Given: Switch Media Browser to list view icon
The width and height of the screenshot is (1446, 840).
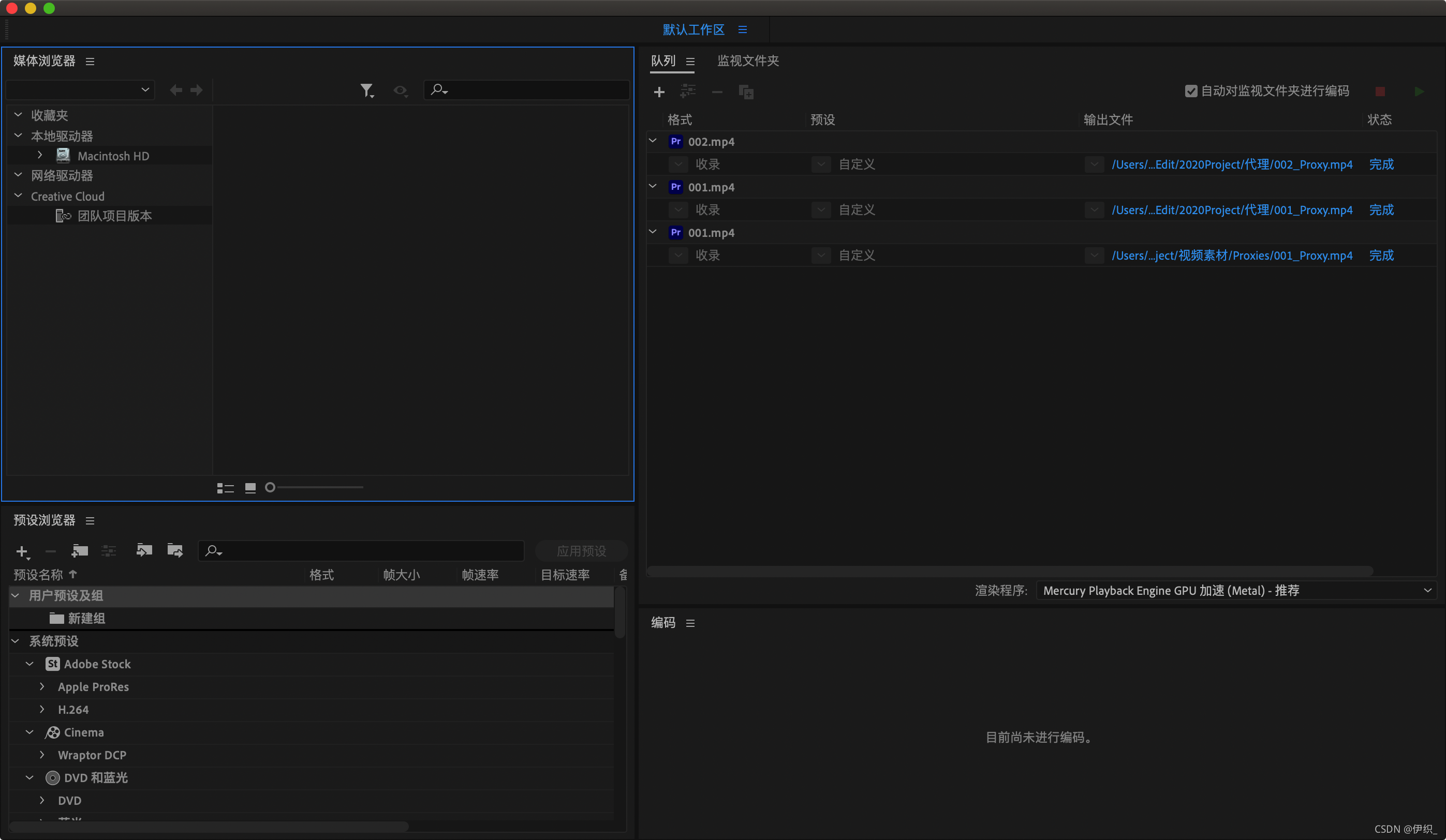Looking at the screenshot, I should (225, 488).
